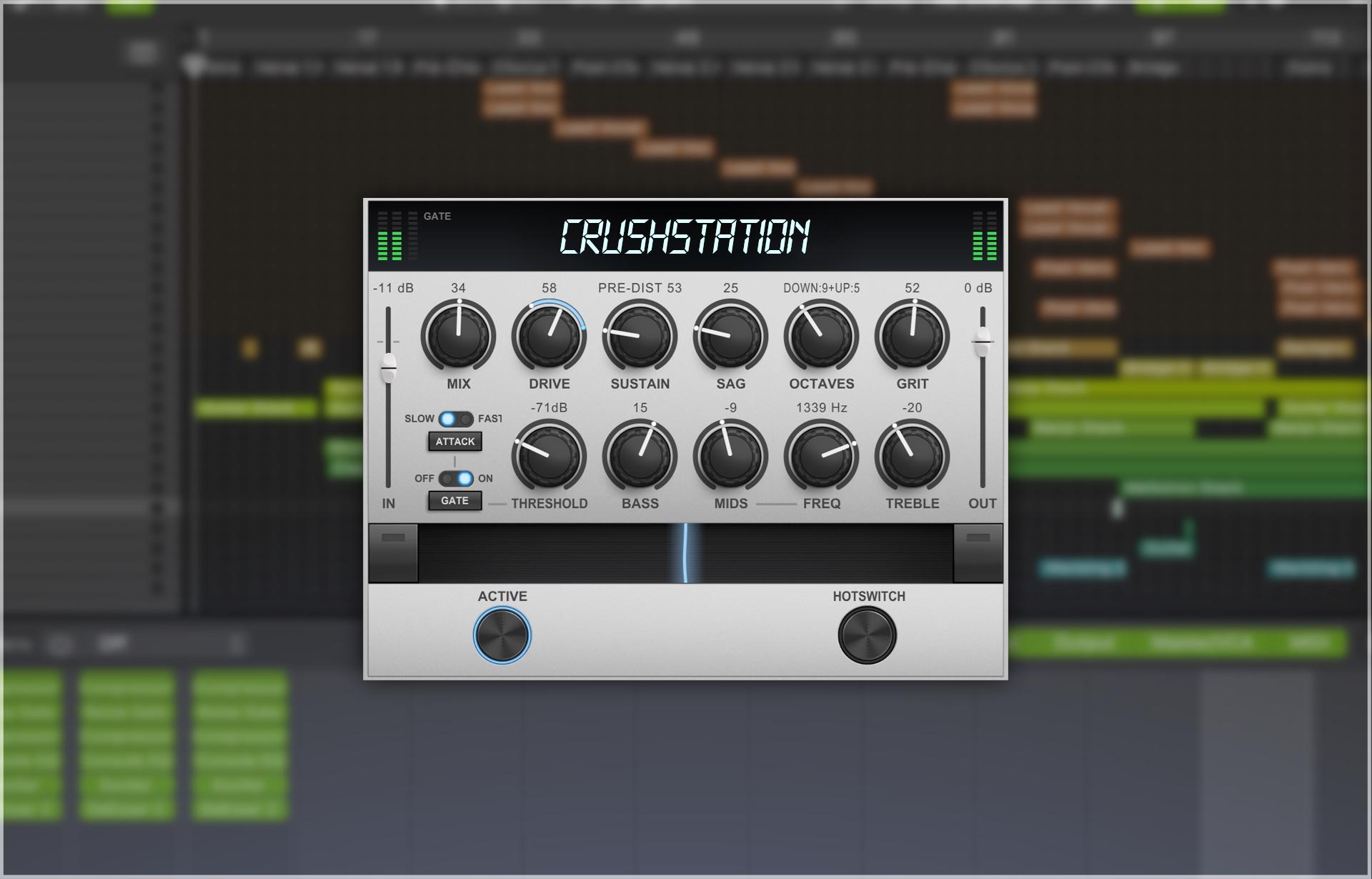Click the MIX knob
1372x879 pixels.
[x=458, y=336]
